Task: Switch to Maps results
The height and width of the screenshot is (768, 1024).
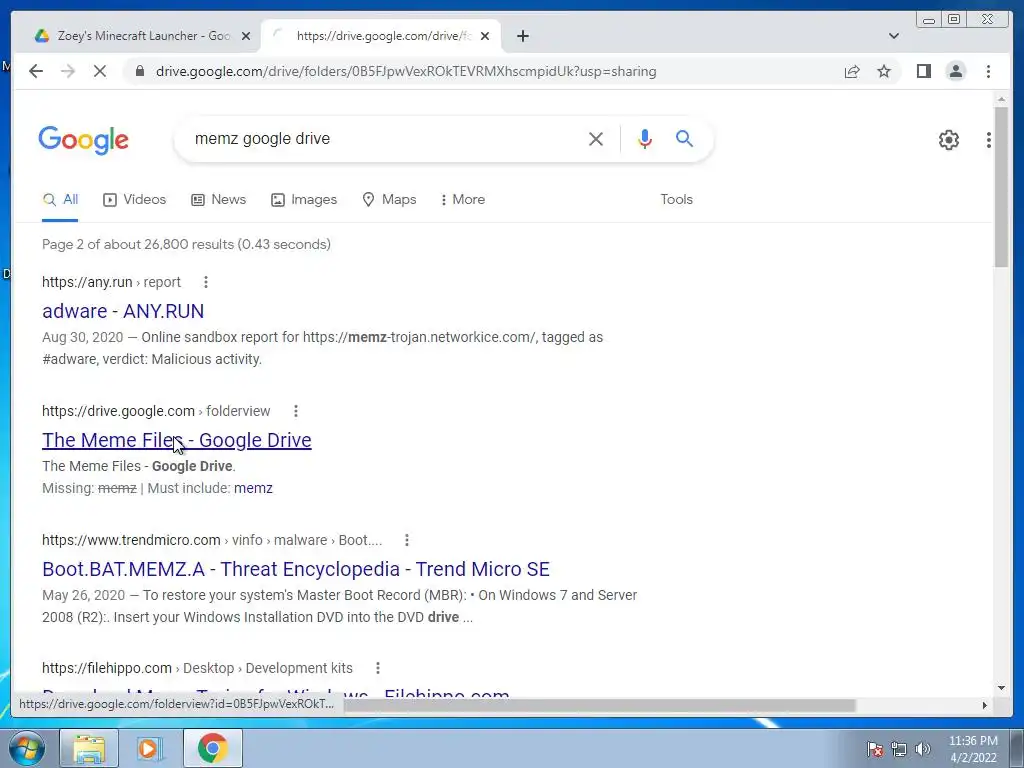Action: pos(389,200)
